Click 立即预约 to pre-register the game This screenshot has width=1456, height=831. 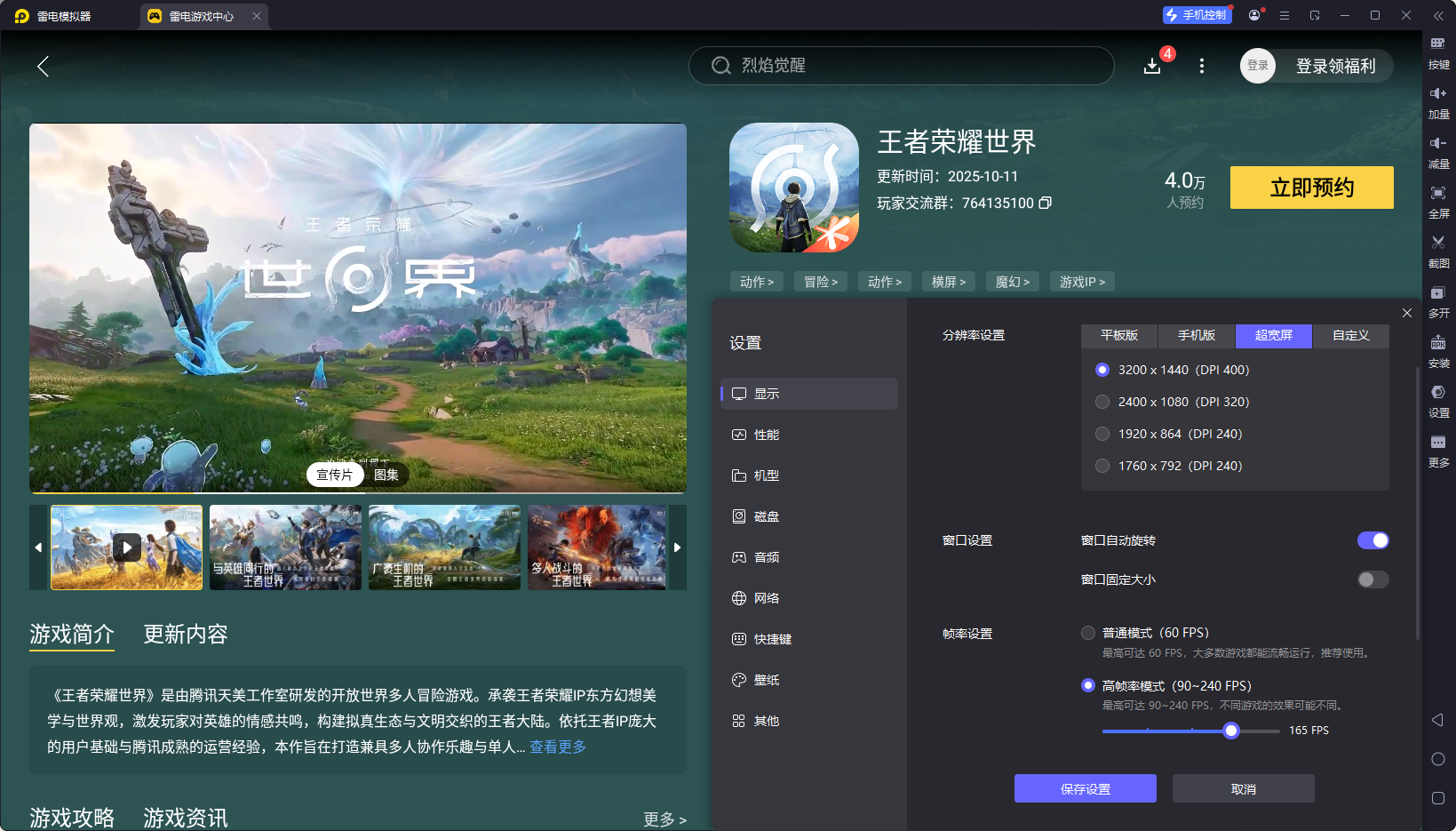pyautogui.click(x=1311, y=188)
